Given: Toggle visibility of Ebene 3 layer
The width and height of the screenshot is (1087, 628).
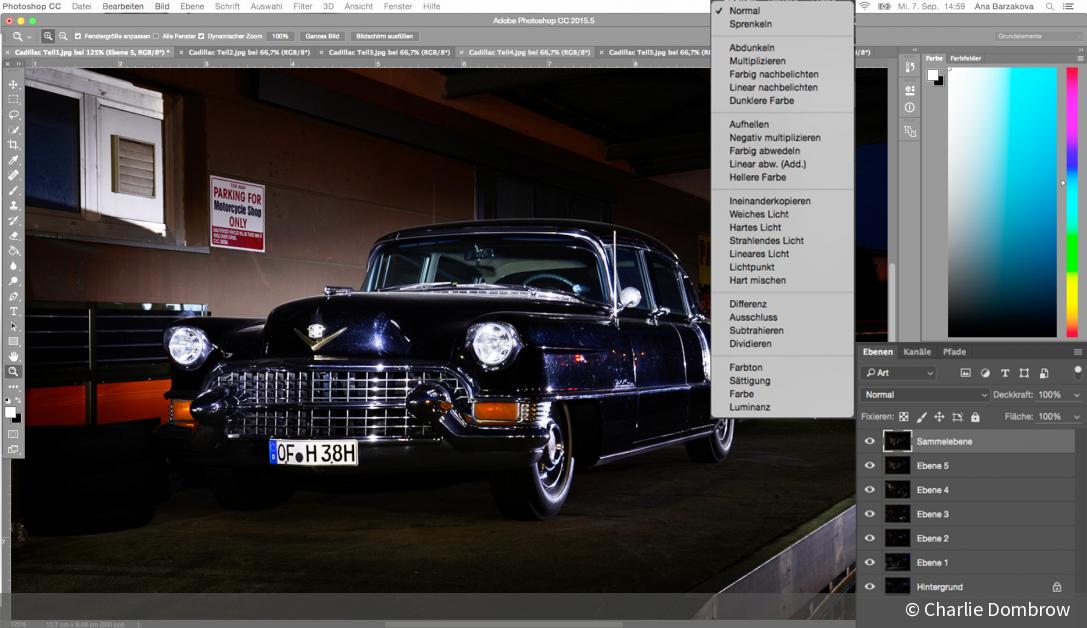Looking at the screenshot, I should (x=869, y=514).
